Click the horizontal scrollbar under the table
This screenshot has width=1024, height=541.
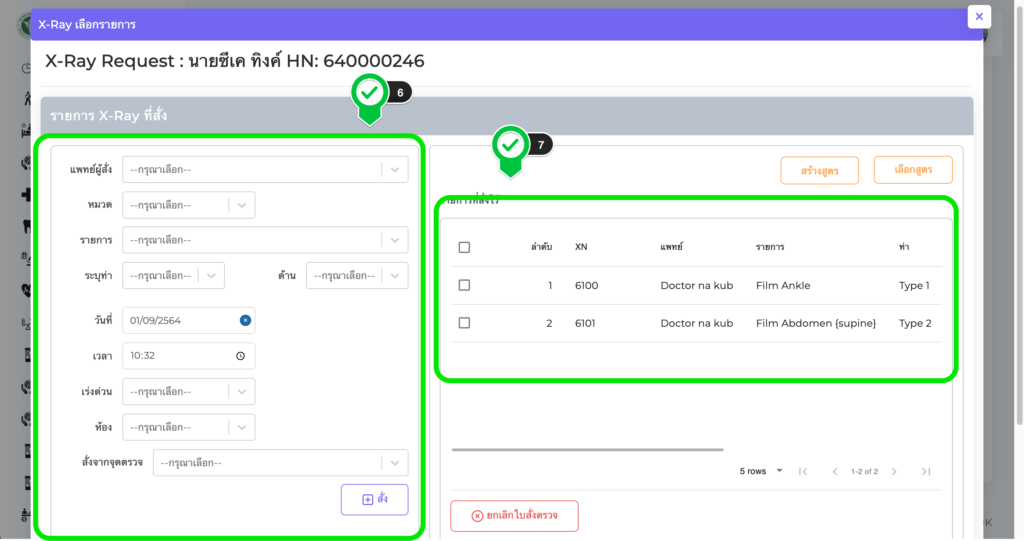tap(587, 450)
